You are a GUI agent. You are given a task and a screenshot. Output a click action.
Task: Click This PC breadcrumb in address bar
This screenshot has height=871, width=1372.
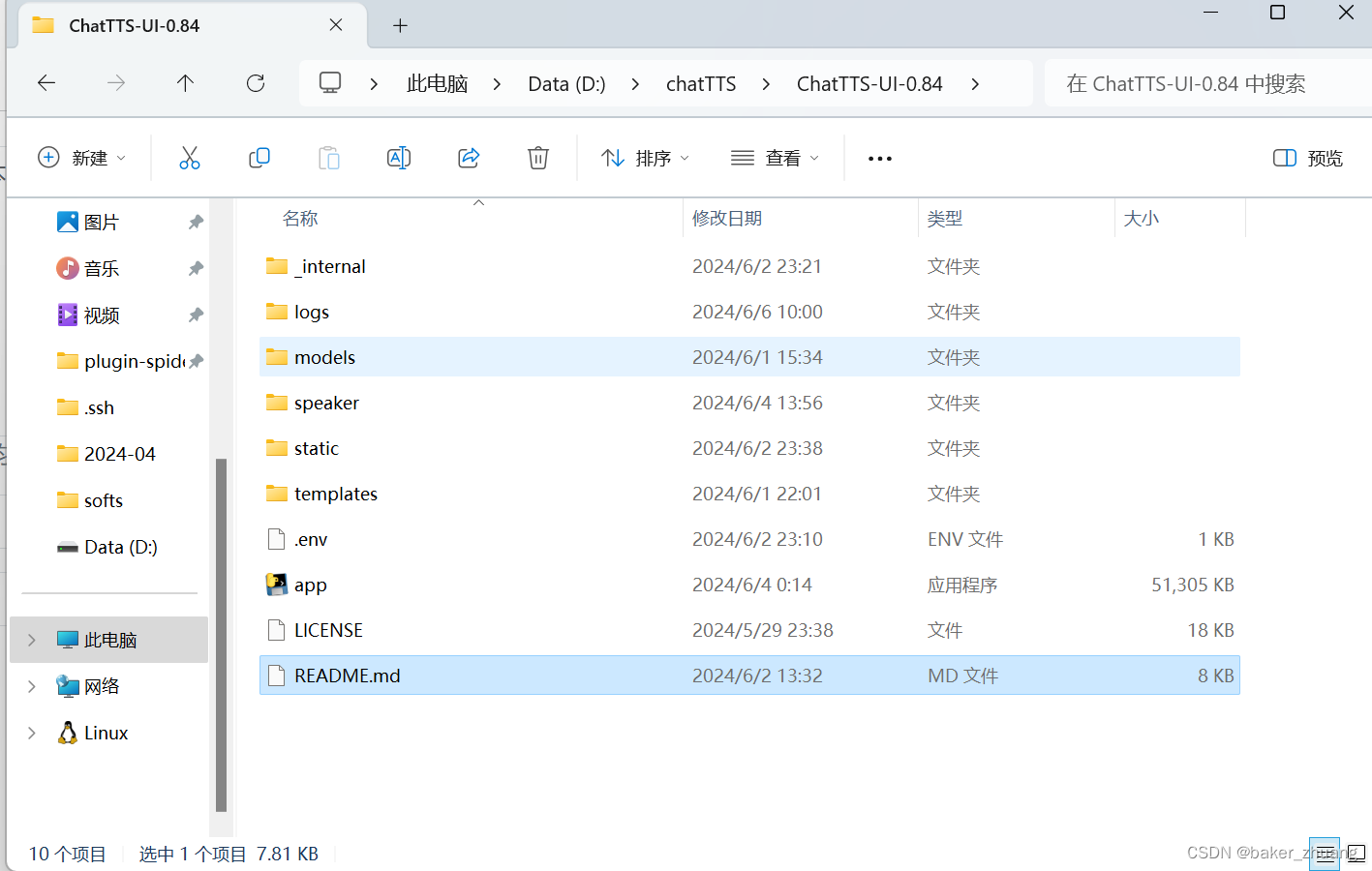click(x=438, y=84)
